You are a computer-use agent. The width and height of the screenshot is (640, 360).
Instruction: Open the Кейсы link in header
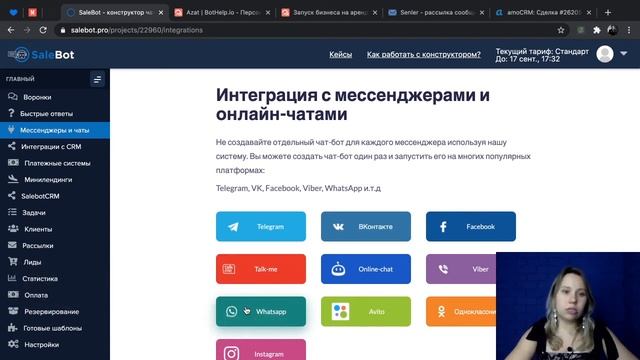pyautogui.click(x=340, y=54)
